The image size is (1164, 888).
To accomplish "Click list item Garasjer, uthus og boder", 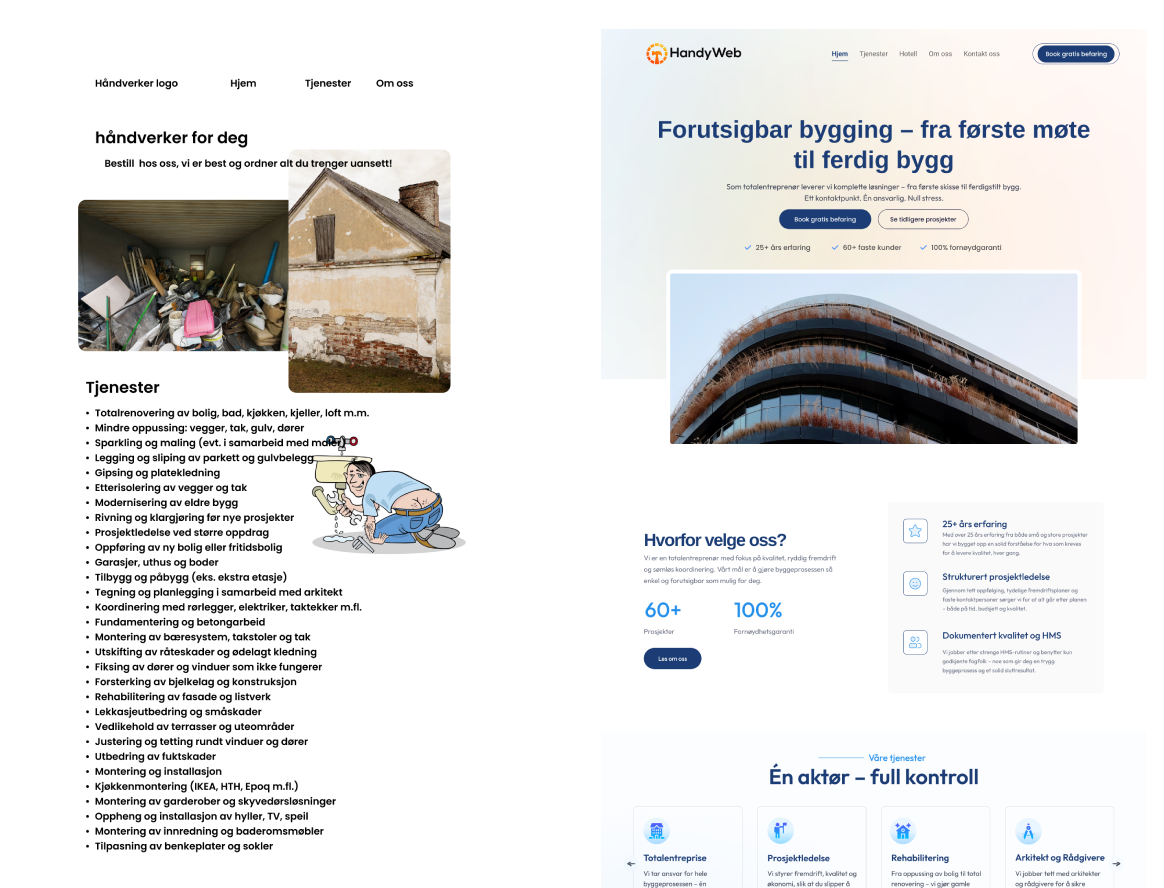I will coord(156,562).
